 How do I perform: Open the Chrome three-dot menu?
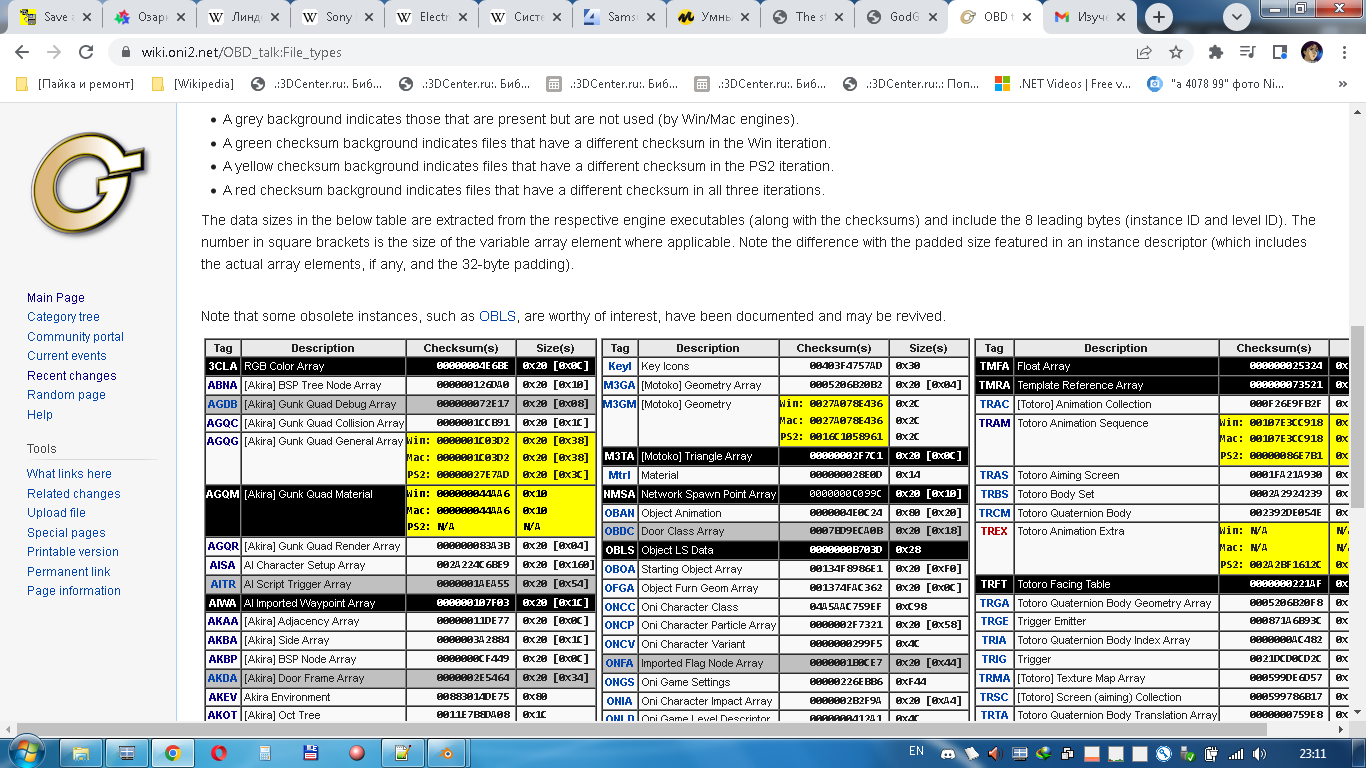point(1343,52)
